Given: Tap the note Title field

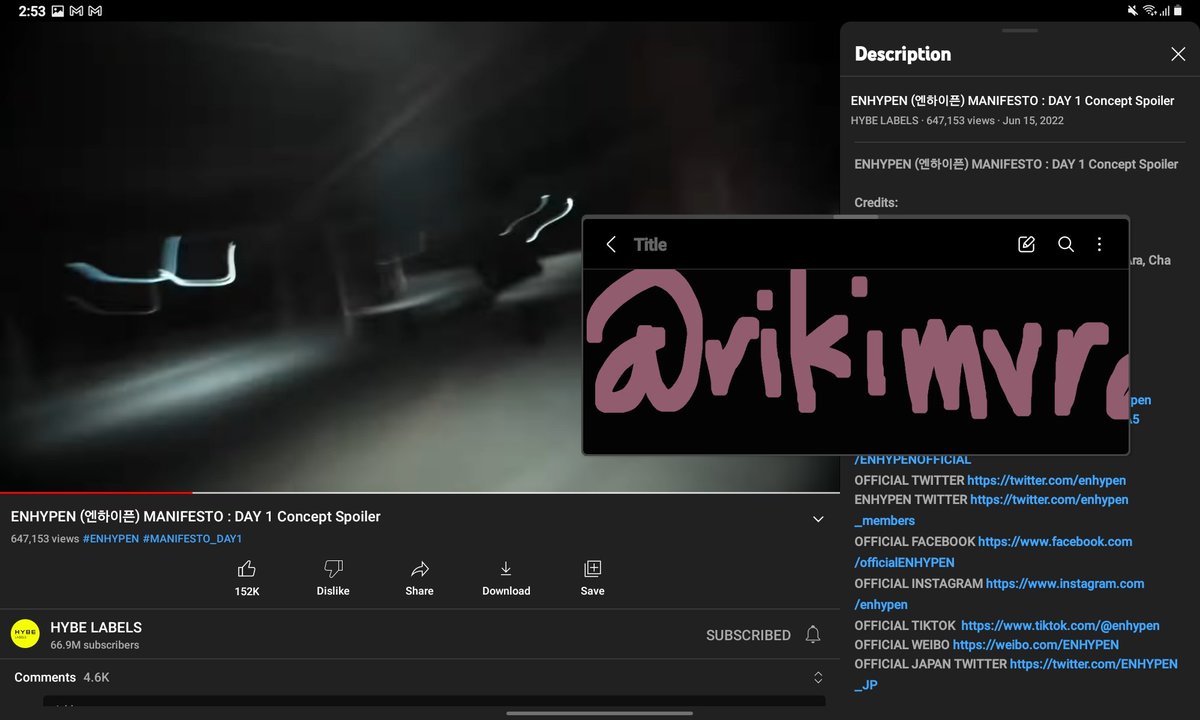Looking at the screenshot, I should [x=650, y=244].
